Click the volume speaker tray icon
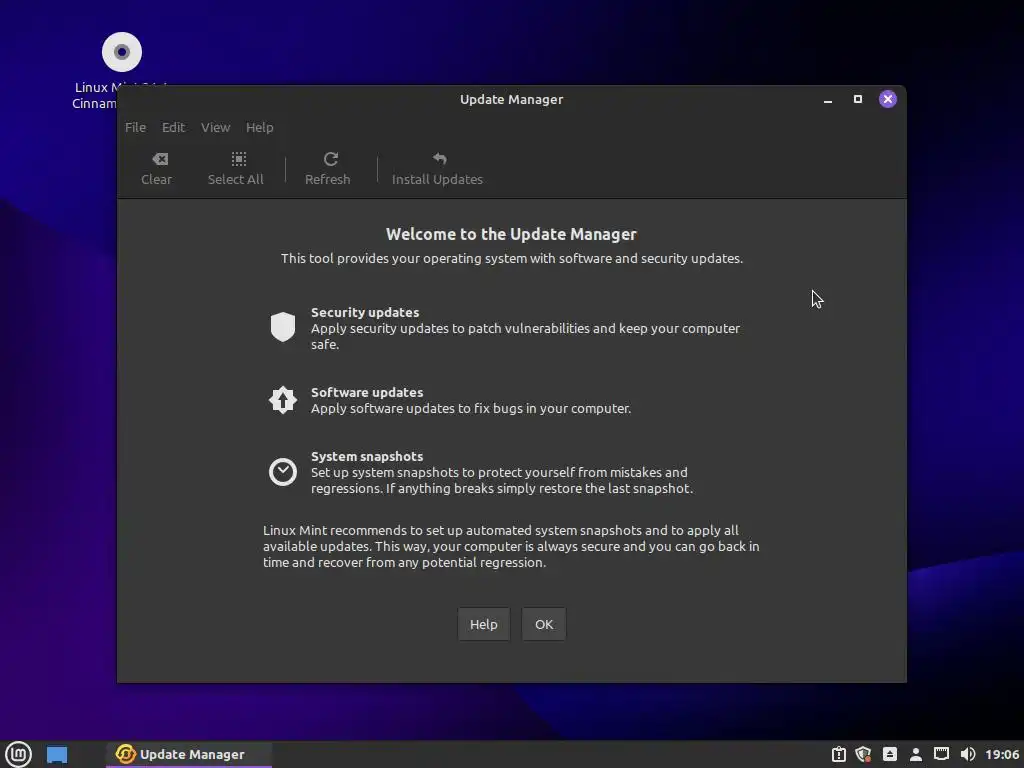This screenshot has width=1024, height=768. point(968,754)
